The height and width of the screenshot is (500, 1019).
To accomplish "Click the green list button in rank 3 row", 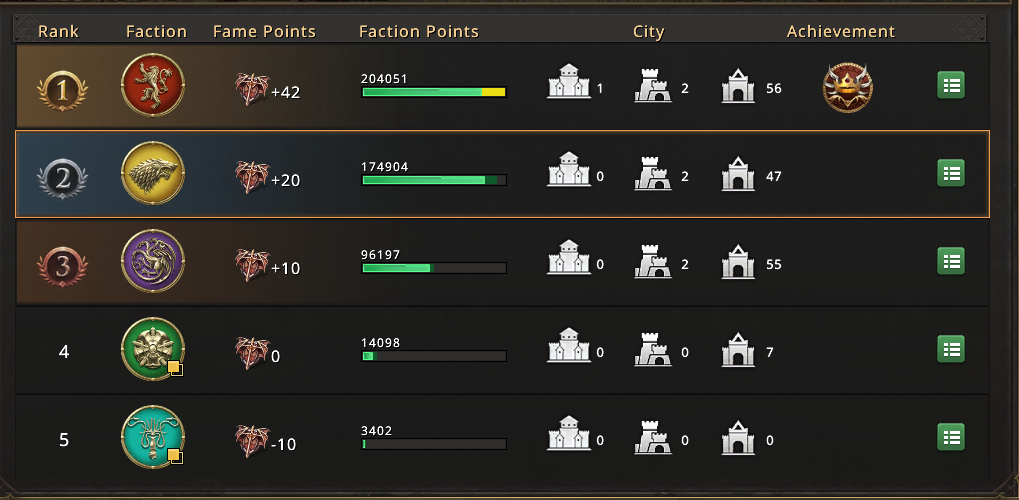I will pyautogui.click(x=951, y=261).
